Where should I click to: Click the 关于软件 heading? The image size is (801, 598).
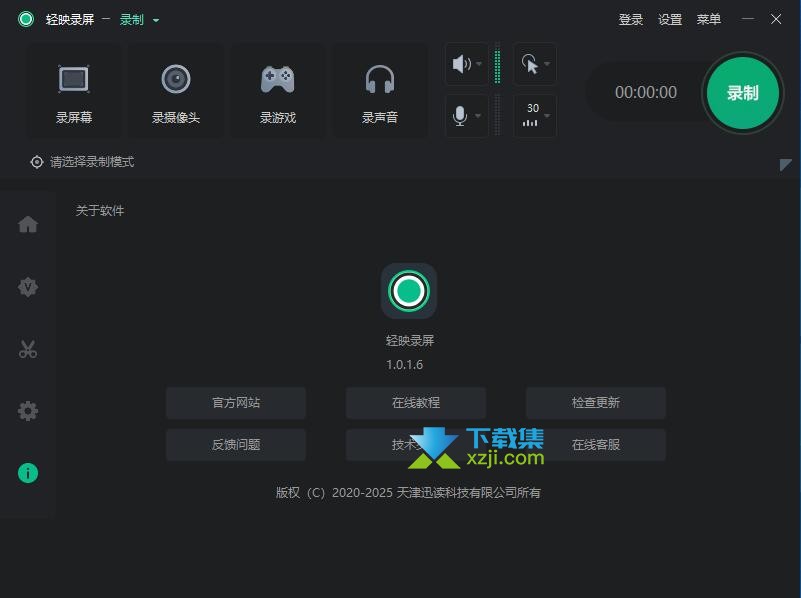click(x=100, y=210)
